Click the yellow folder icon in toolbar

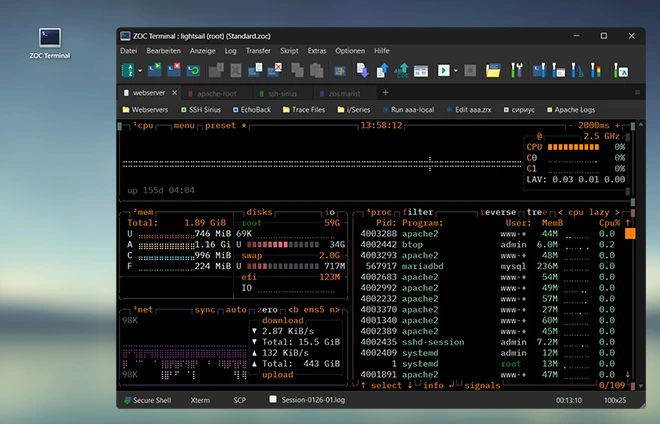point(492,71)
